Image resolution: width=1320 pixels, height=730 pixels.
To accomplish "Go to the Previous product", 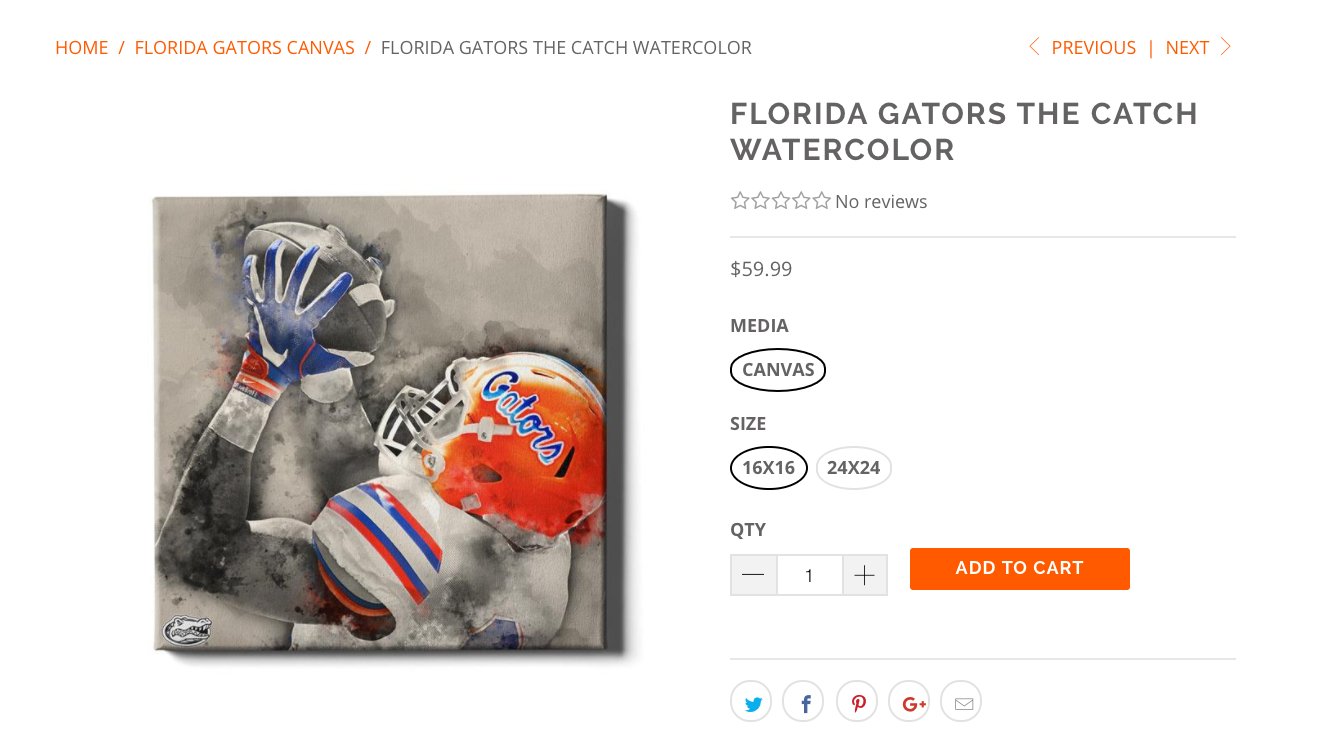I will tap(1082, 48).
